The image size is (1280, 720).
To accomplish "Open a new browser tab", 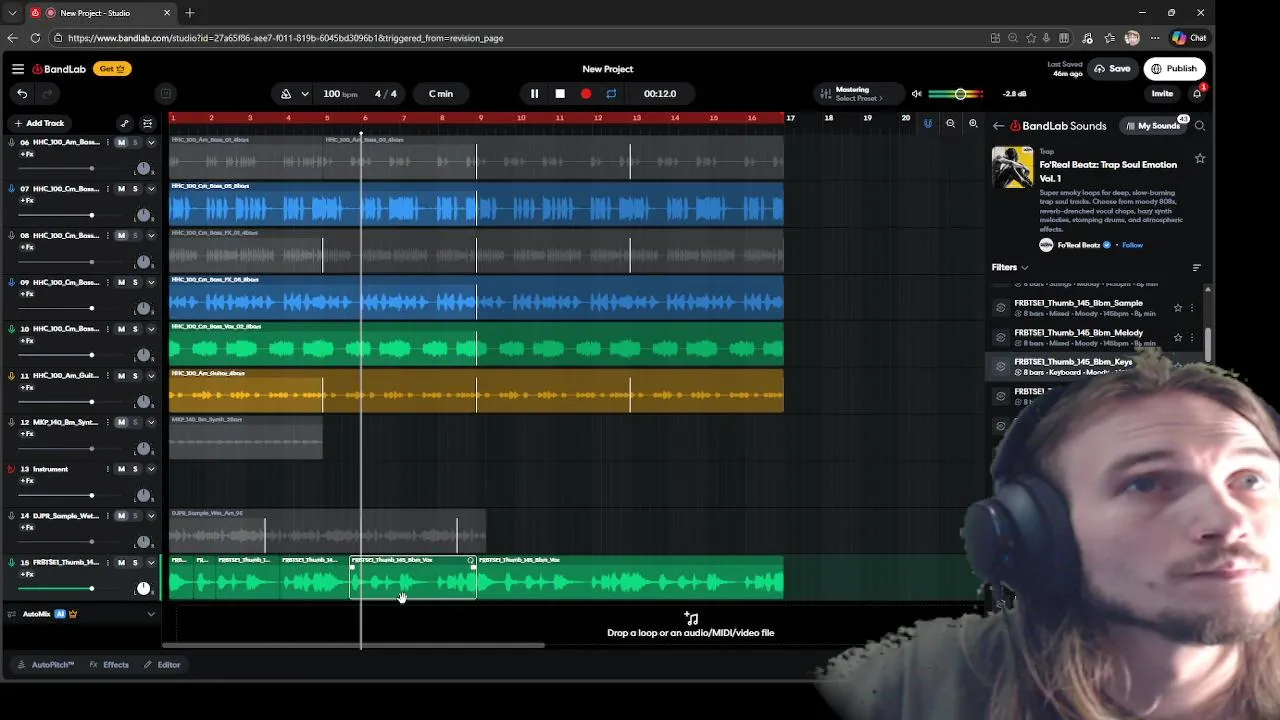I will 189,13.
